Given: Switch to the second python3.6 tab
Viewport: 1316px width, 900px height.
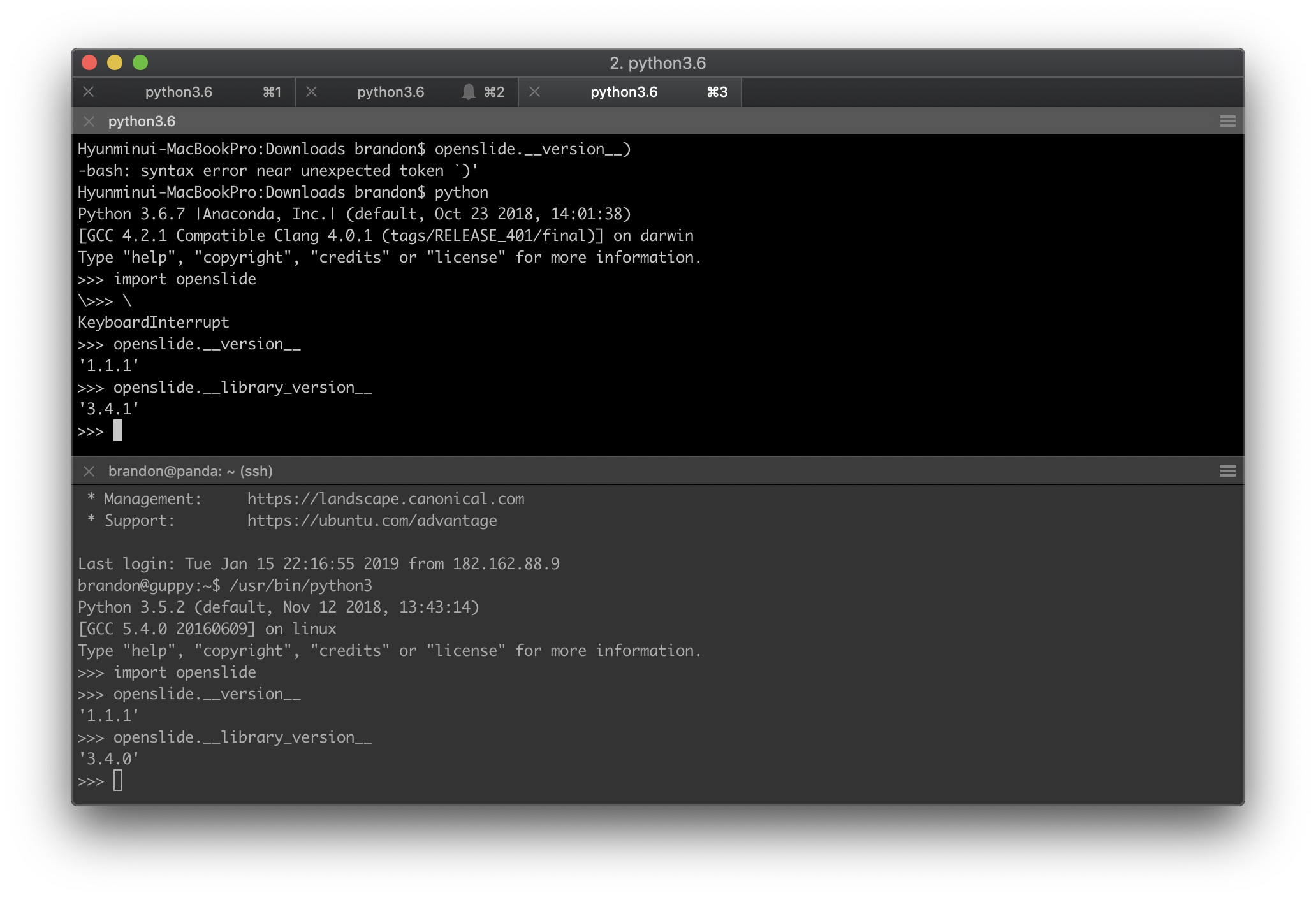Looking at the screenshot, I should pyautogui.click(x=391, y=92).
